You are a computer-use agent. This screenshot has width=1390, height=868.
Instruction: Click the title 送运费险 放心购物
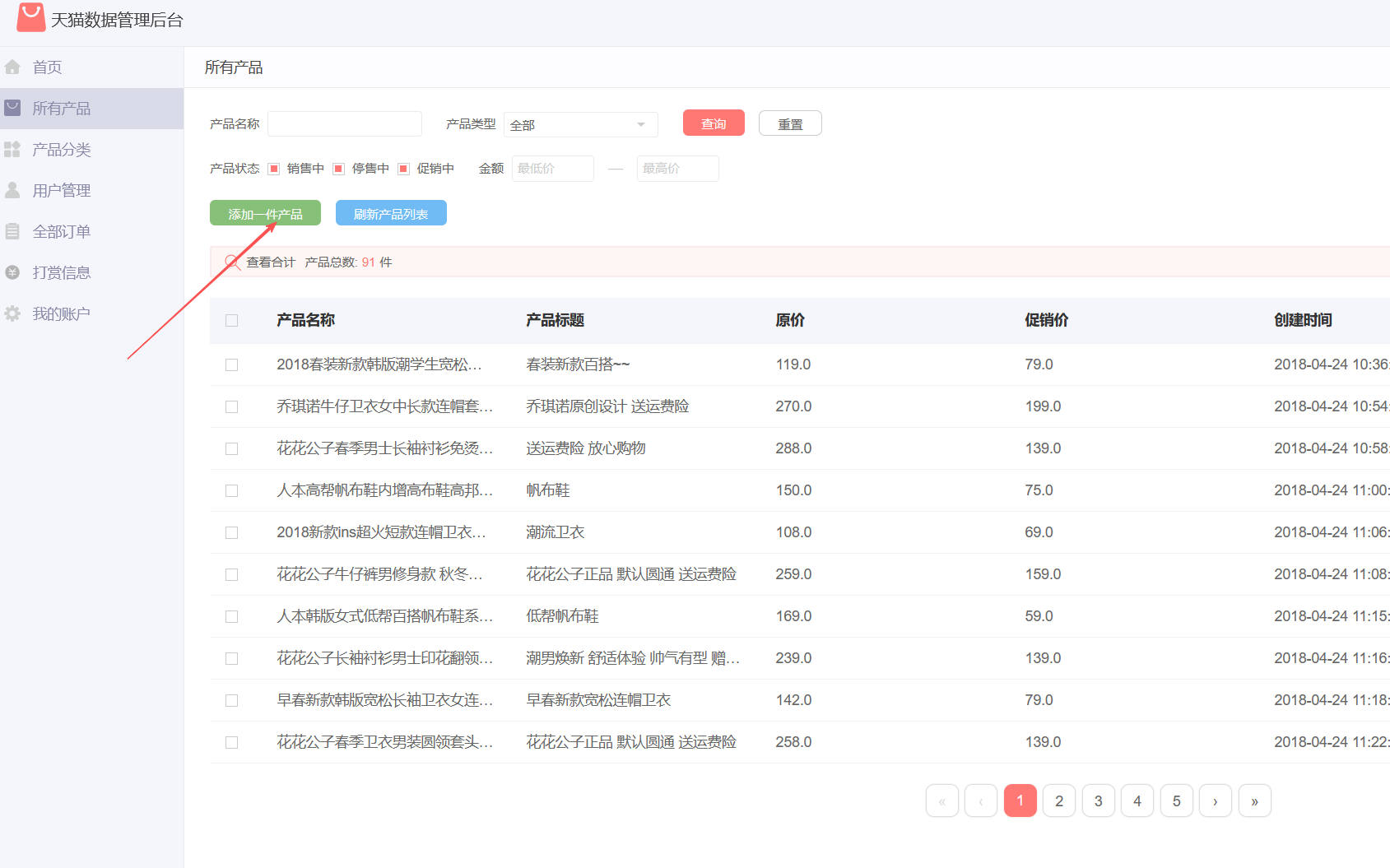(x=586, y=448)
